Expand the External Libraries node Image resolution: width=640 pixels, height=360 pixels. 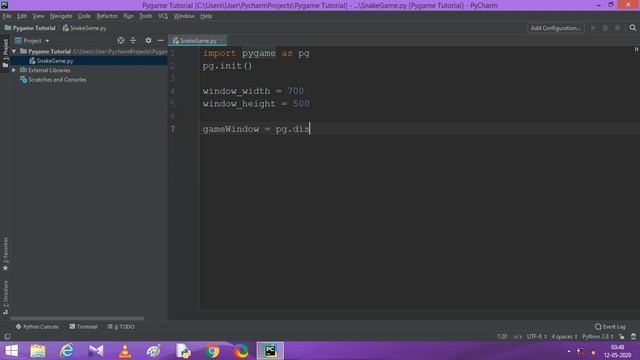[x=14, y=70]
